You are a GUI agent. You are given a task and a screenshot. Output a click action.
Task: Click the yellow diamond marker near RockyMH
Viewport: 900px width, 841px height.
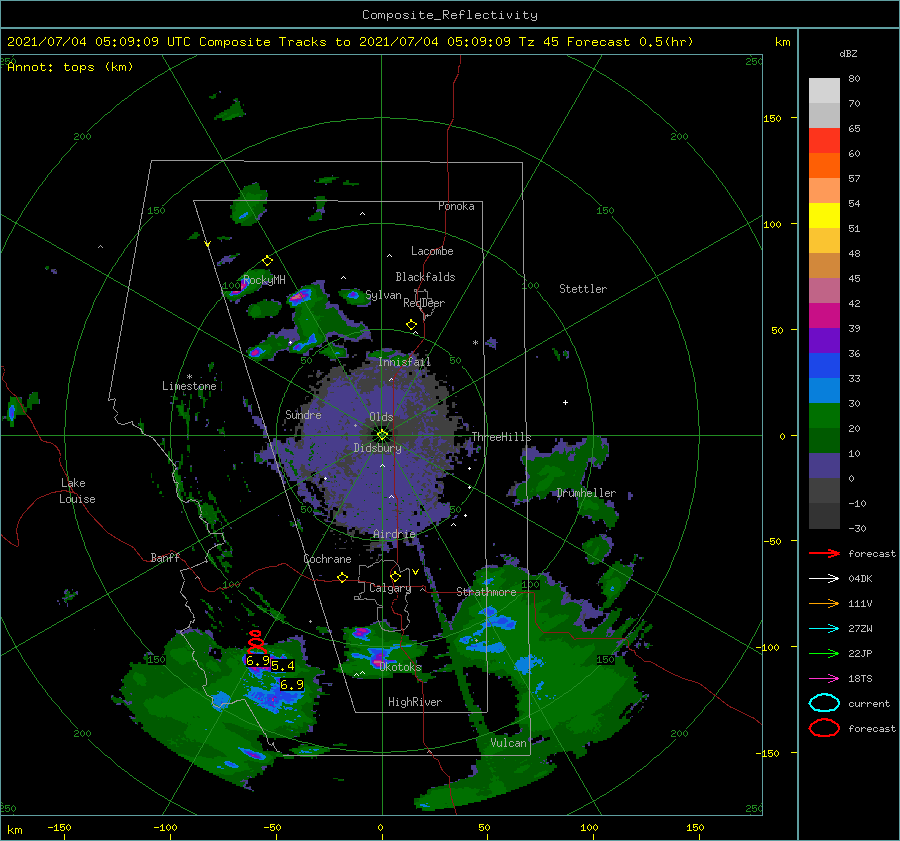(x=267, y=261)
